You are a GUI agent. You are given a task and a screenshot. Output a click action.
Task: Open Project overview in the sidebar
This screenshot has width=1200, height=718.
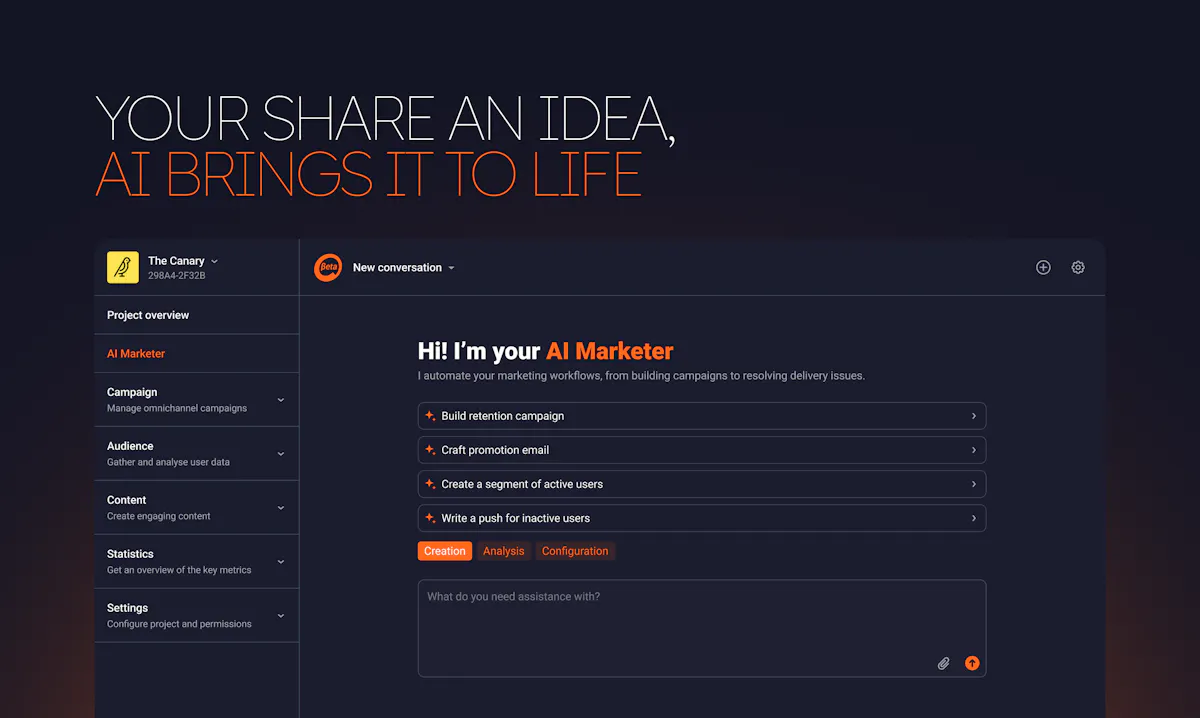[x=197, y=315]
